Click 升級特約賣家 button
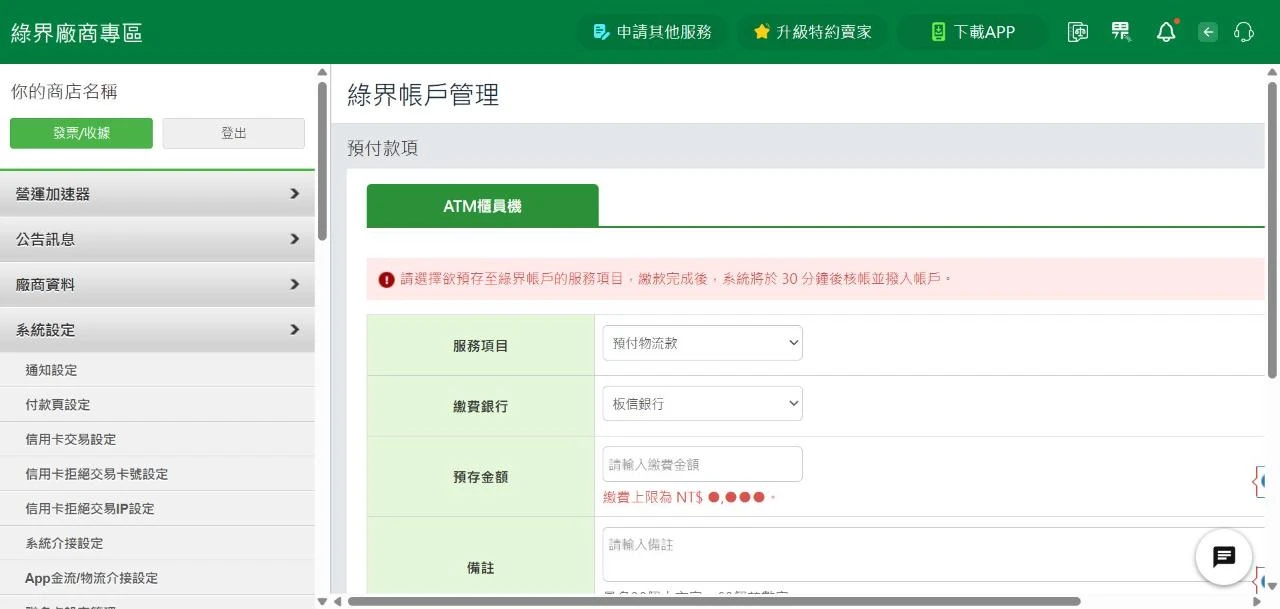 click(812, 32)
